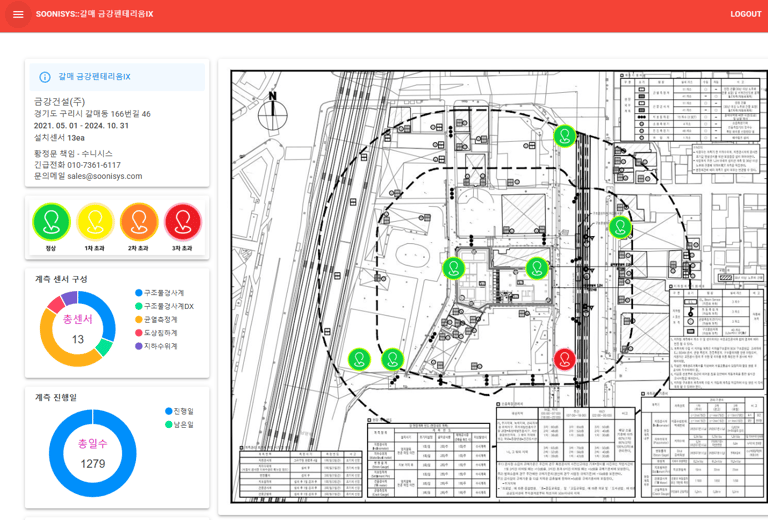Select the green 정상 status icon
The height and width of the screenshot is (520, 768).
point(51,222)
